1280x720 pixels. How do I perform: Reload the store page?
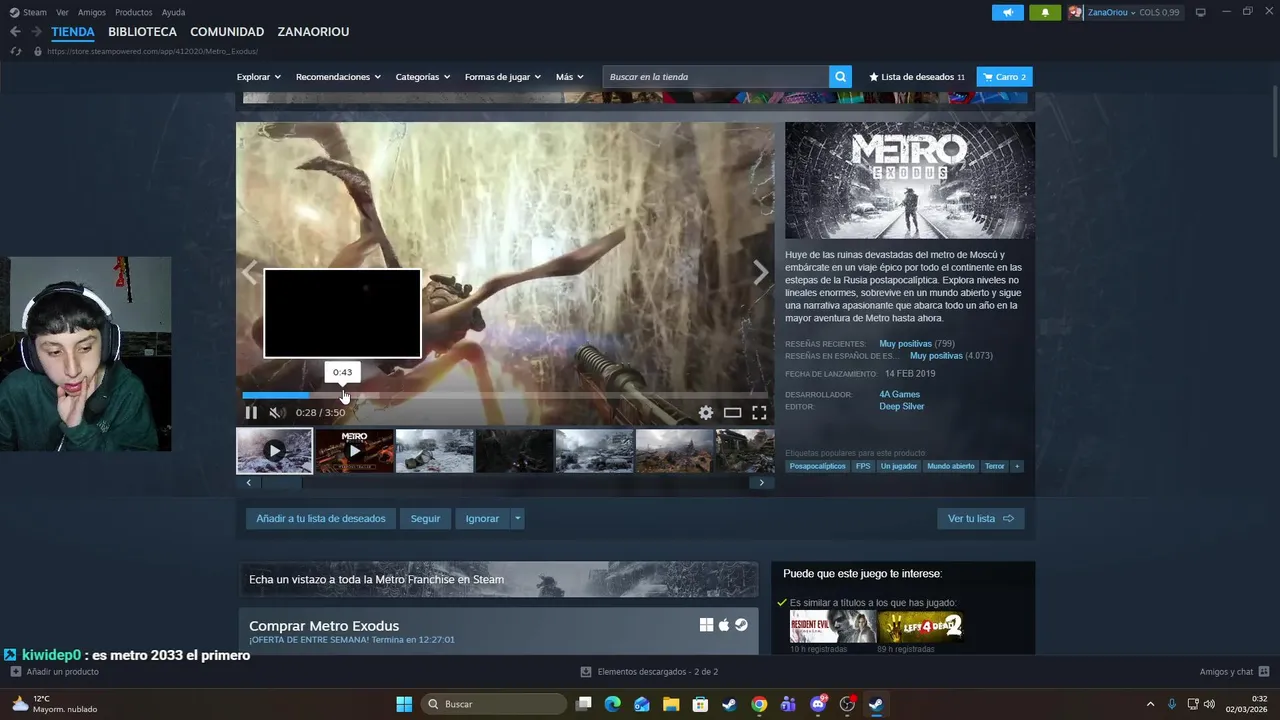coord(15,51)
